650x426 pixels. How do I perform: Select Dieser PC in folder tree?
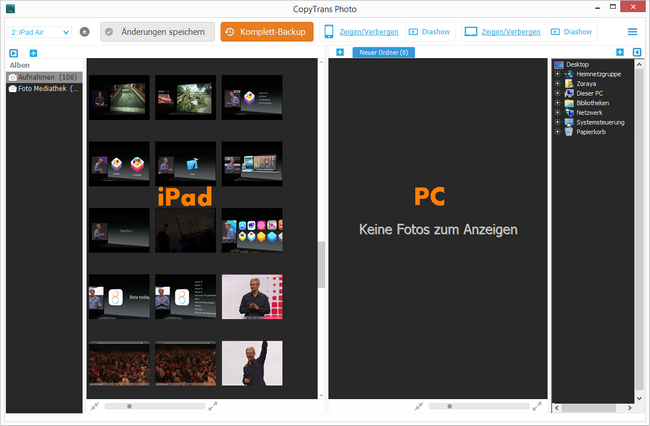coord(589,93)
